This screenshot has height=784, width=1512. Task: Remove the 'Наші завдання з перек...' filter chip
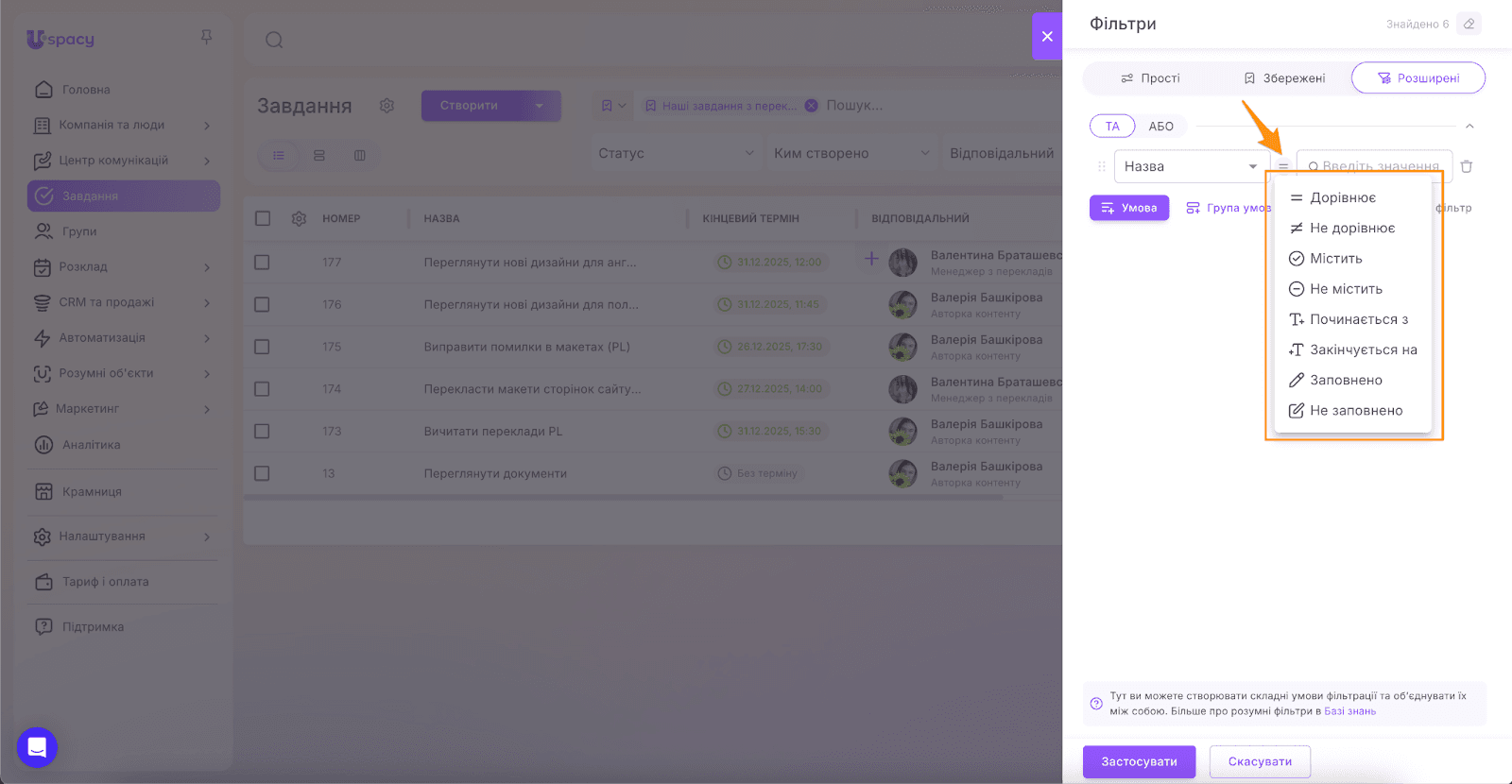click(811, 106)
